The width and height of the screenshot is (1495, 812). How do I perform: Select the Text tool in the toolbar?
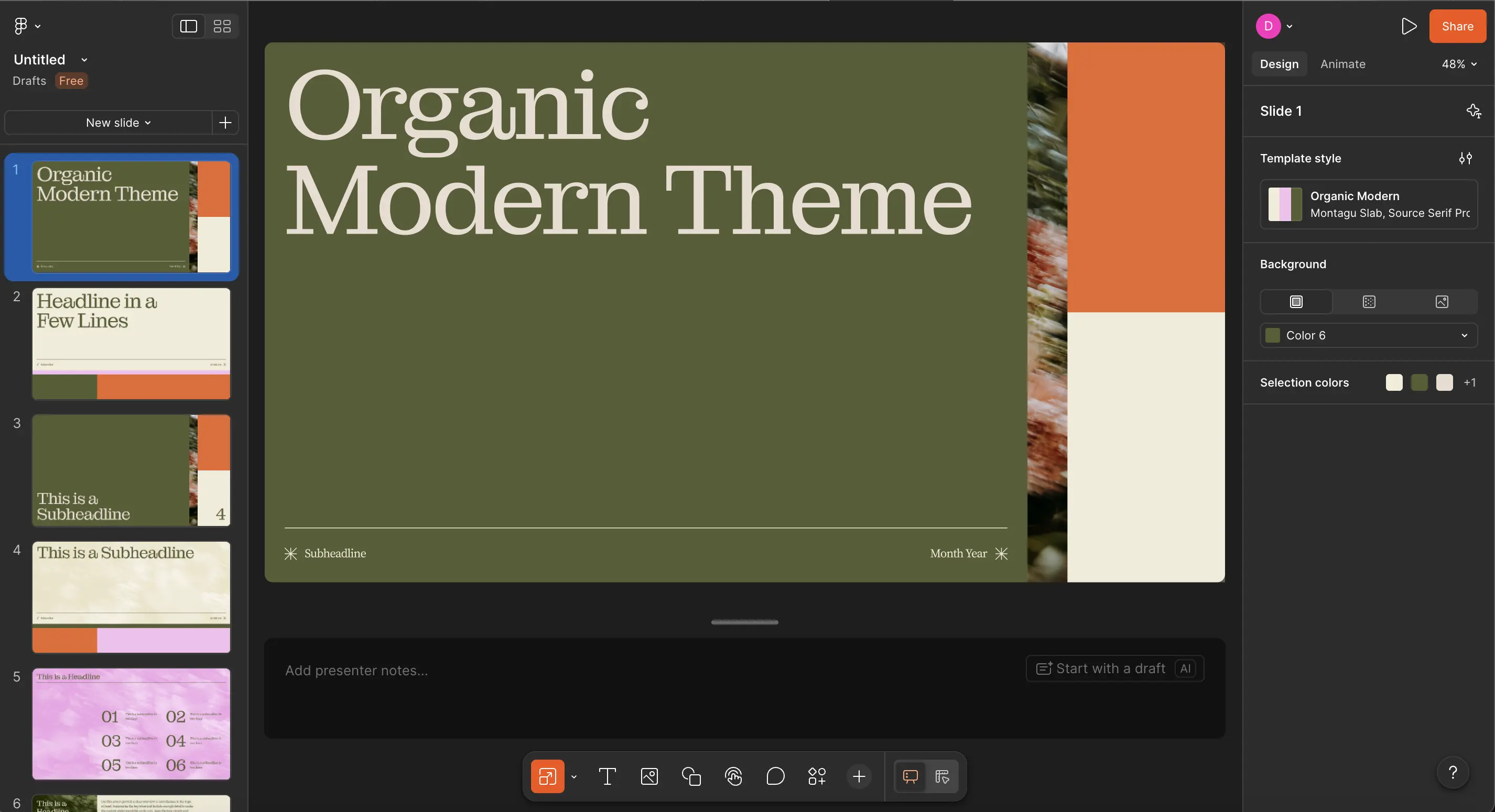pos(607,776)
